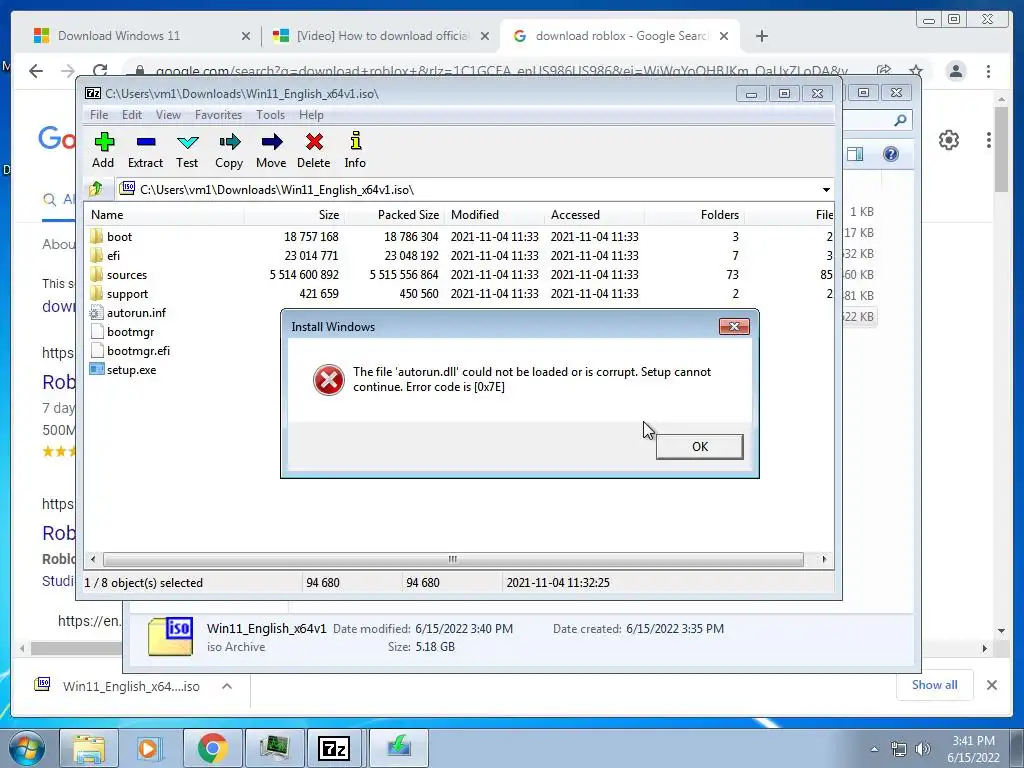Click the red Delete toolbar icon
The height and width of the screenshot is (768, 1024).
tap(313, 150)
